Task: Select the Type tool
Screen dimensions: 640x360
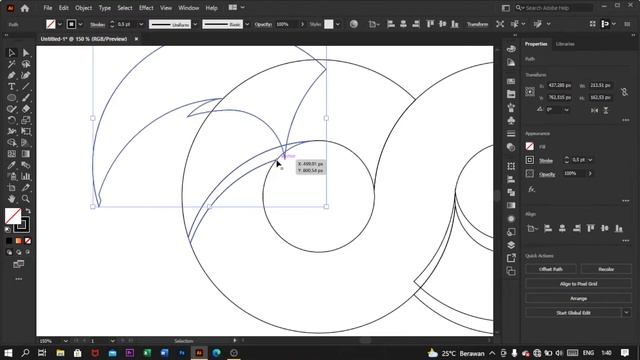Action: coord(11,87)
